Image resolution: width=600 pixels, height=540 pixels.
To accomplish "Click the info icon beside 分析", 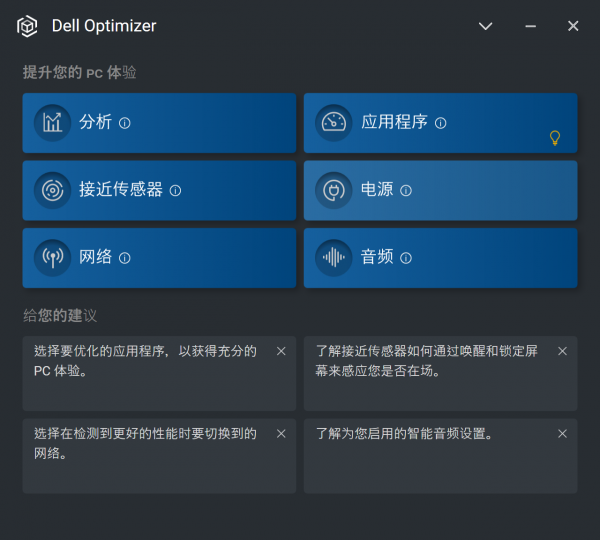I will 125,123.
